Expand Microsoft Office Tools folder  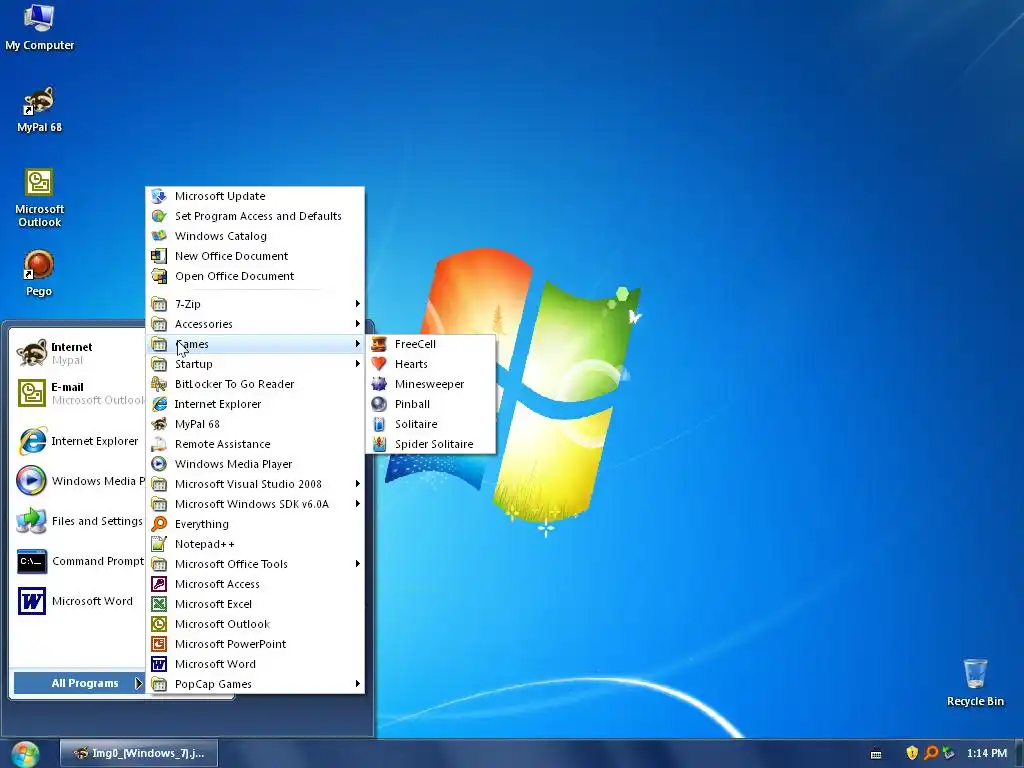click(x=255, y=564)
